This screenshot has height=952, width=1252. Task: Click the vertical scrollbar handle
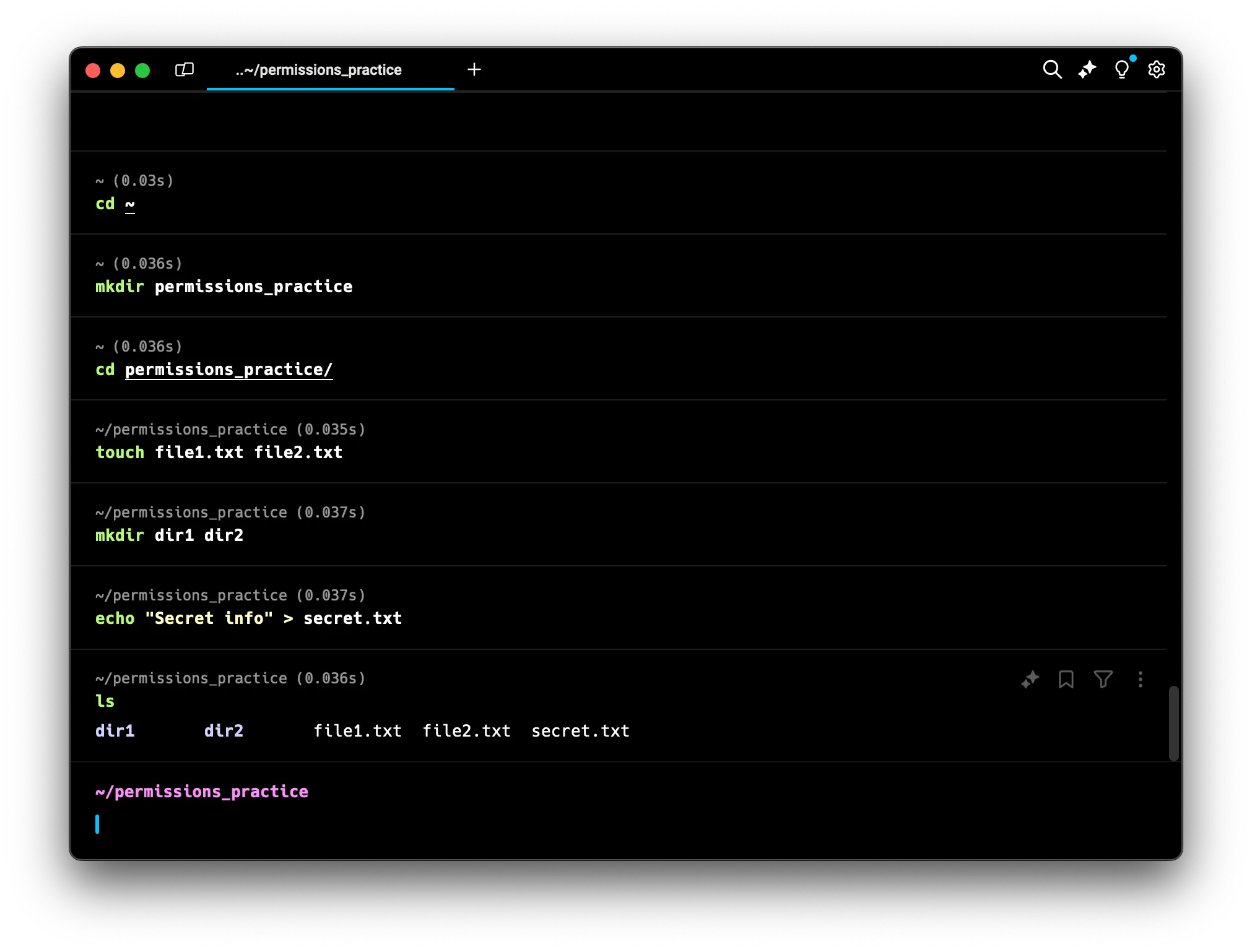pyautogui.click(x=1173, y=723)
